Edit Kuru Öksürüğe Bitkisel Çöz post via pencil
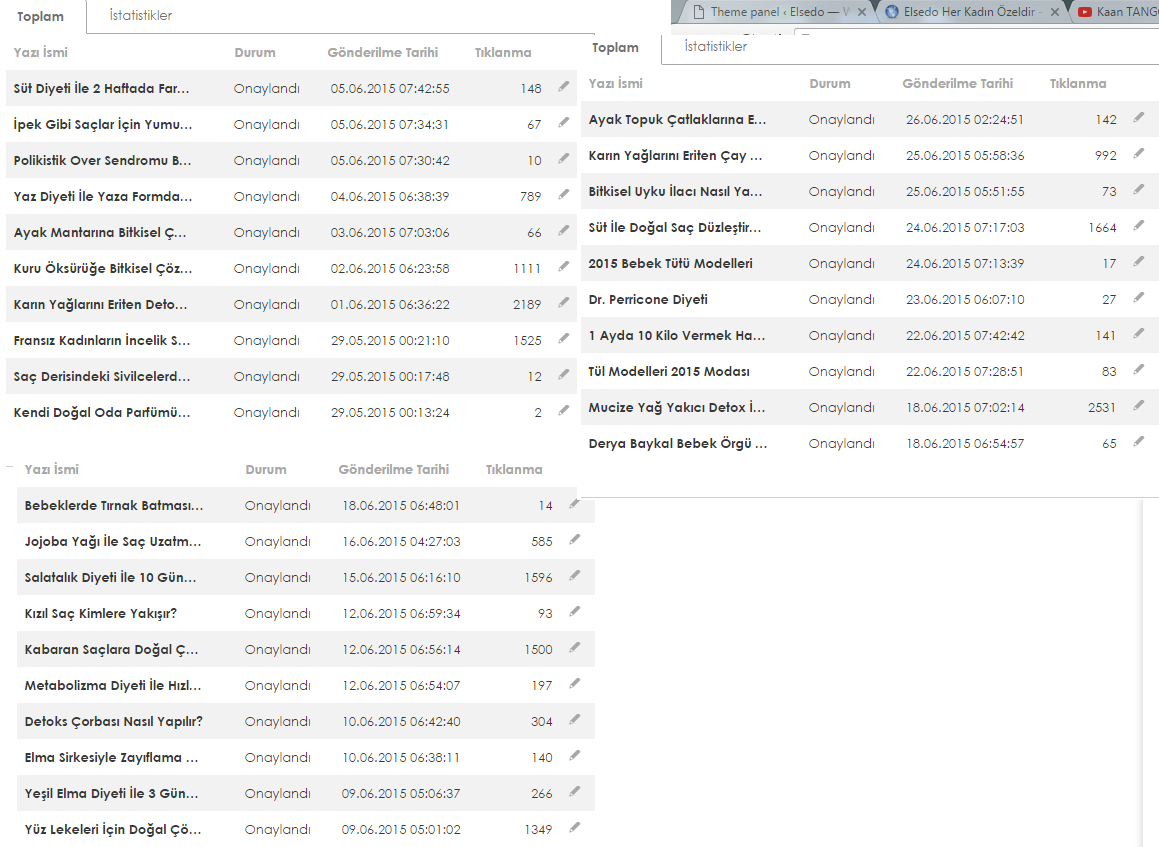The width and height of the screenshot is (1159, 847). (564, 266)
